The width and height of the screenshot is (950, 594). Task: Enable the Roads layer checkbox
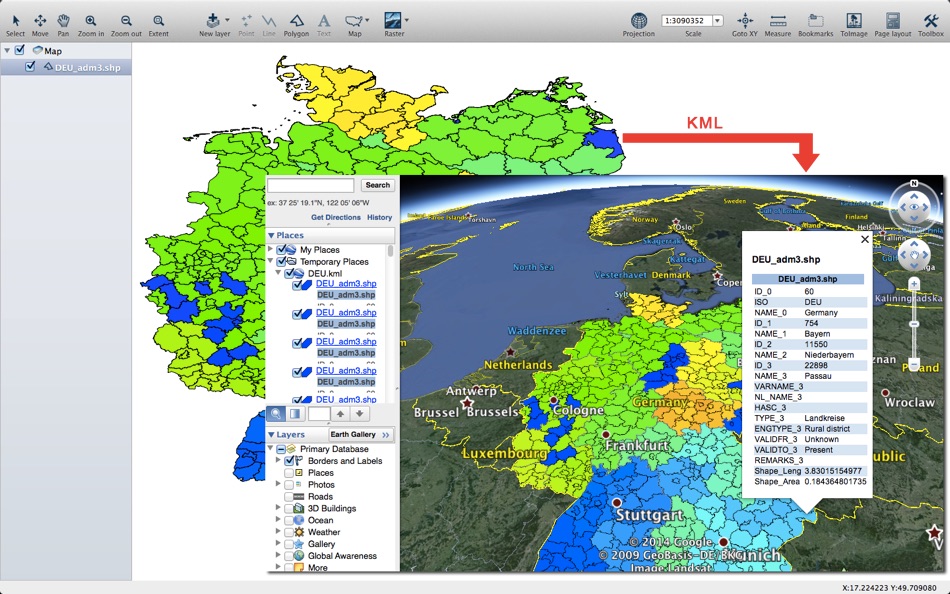(x=289, y=496)
